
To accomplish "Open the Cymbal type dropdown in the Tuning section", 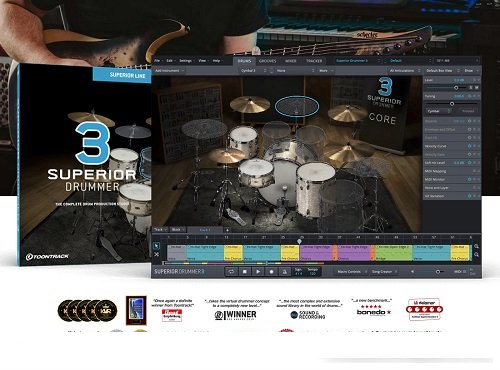I will (439, 111).
